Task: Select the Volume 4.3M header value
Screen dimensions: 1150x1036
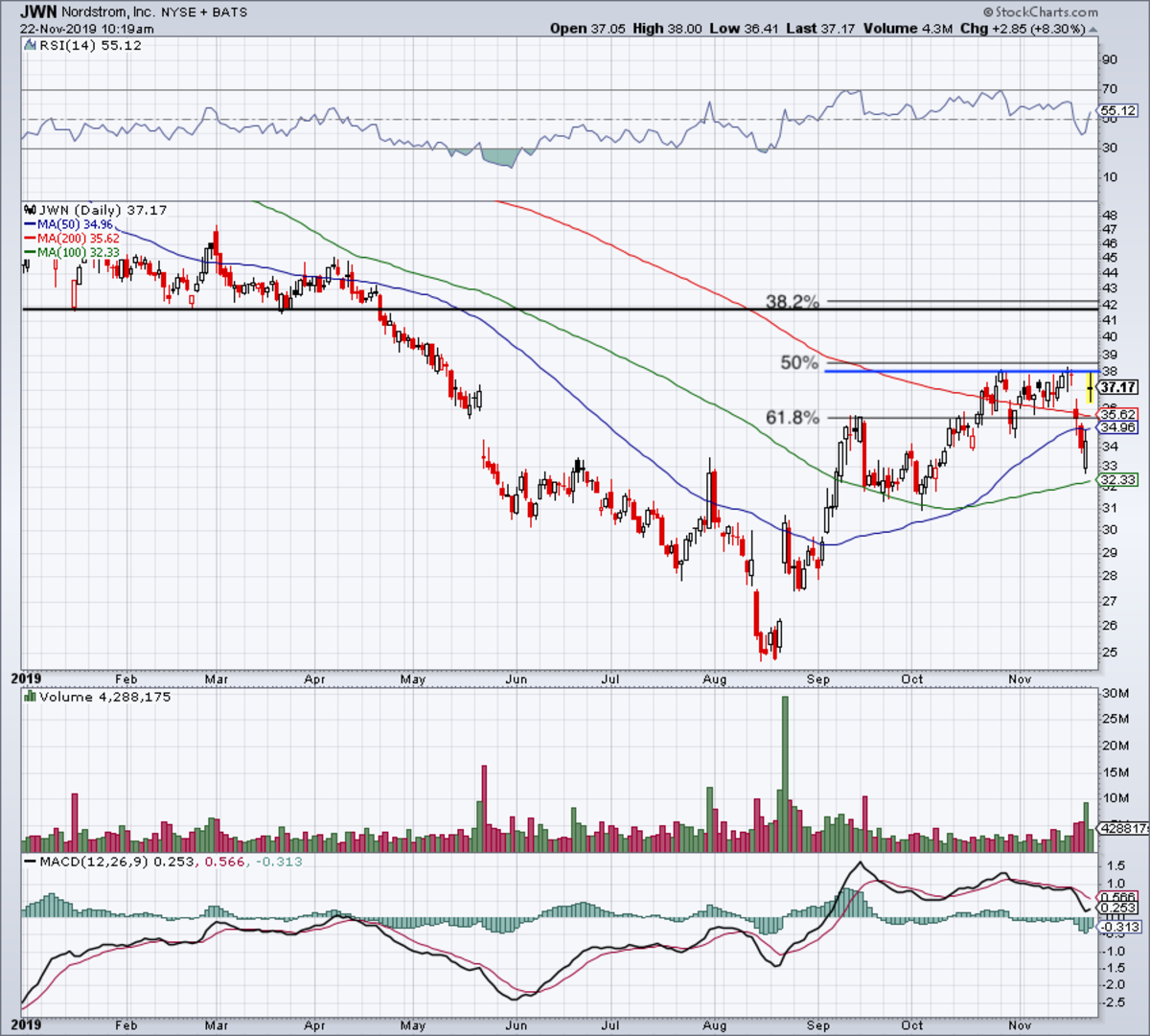Action: click(908, 29)
